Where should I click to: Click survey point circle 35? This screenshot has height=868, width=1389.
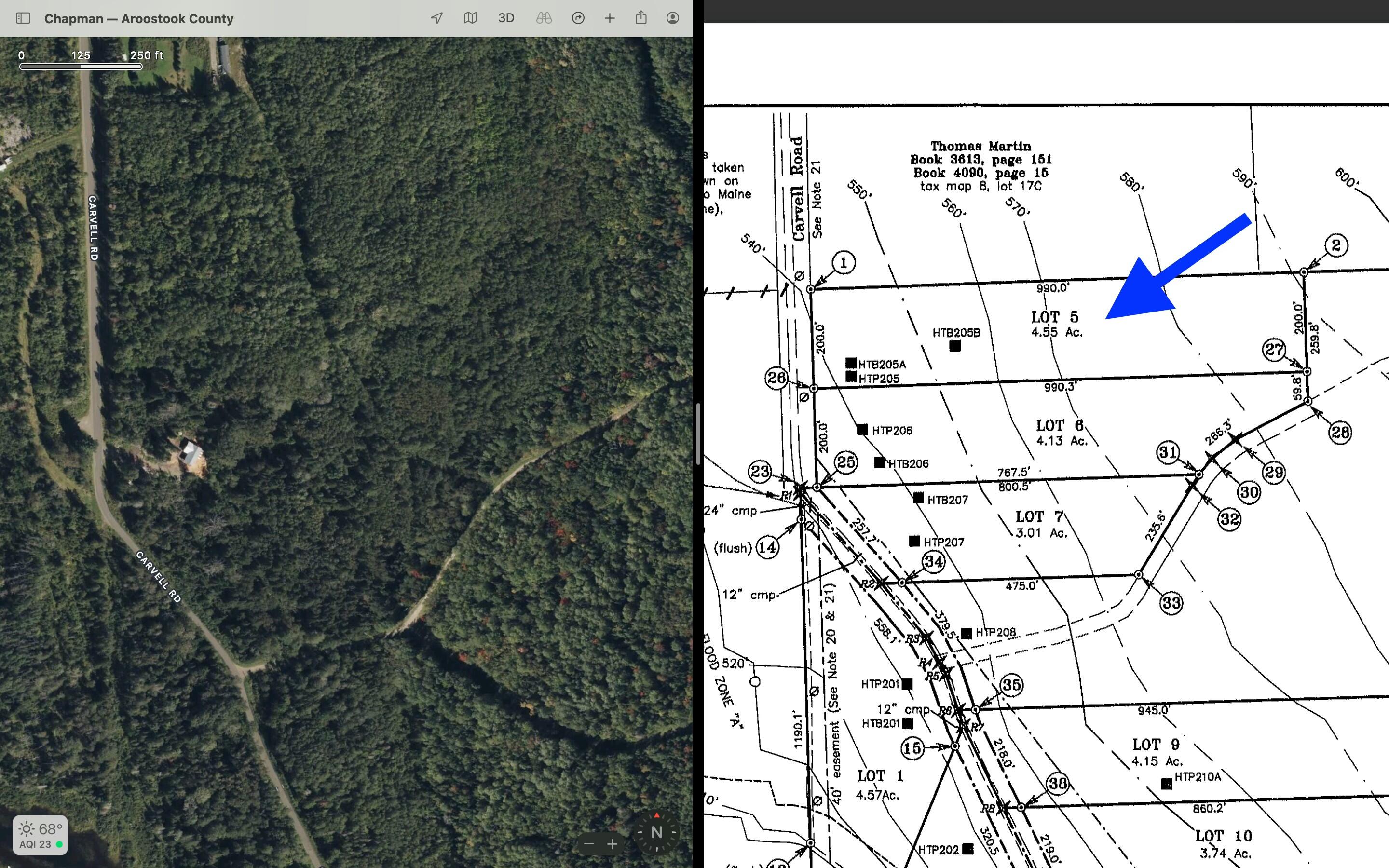pos(1011,684)
